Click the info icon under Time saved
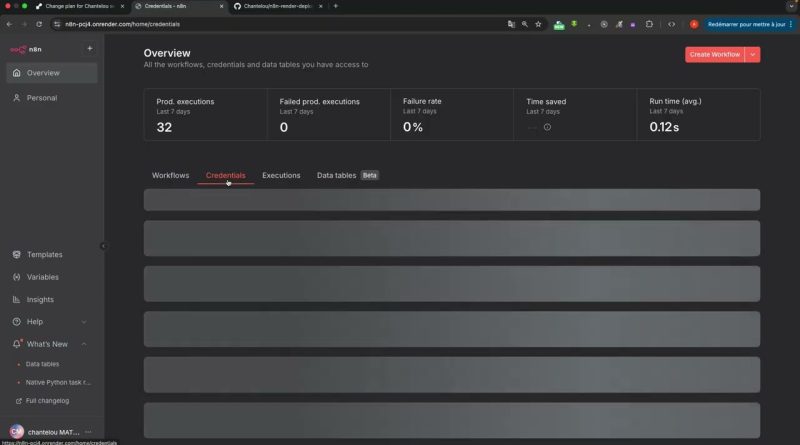The width and height of the screenshot is (800, 445). tap(547, 127)
